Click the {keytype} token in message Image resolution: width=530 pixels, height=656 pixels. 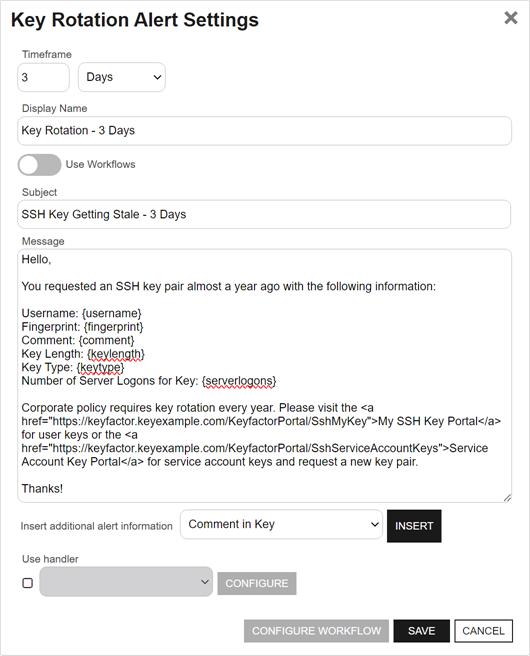pyautogui.click(x=100, y=367)
